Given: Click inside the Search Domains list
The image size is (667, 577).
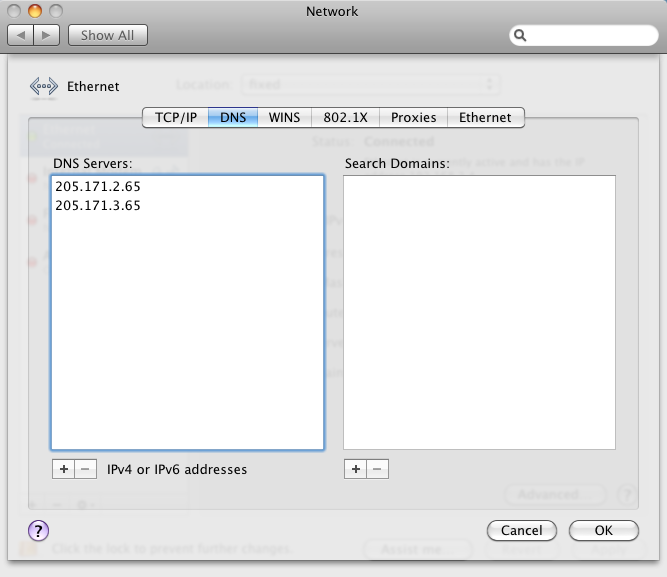Looking at the screenshot, I should click(479, 312).
